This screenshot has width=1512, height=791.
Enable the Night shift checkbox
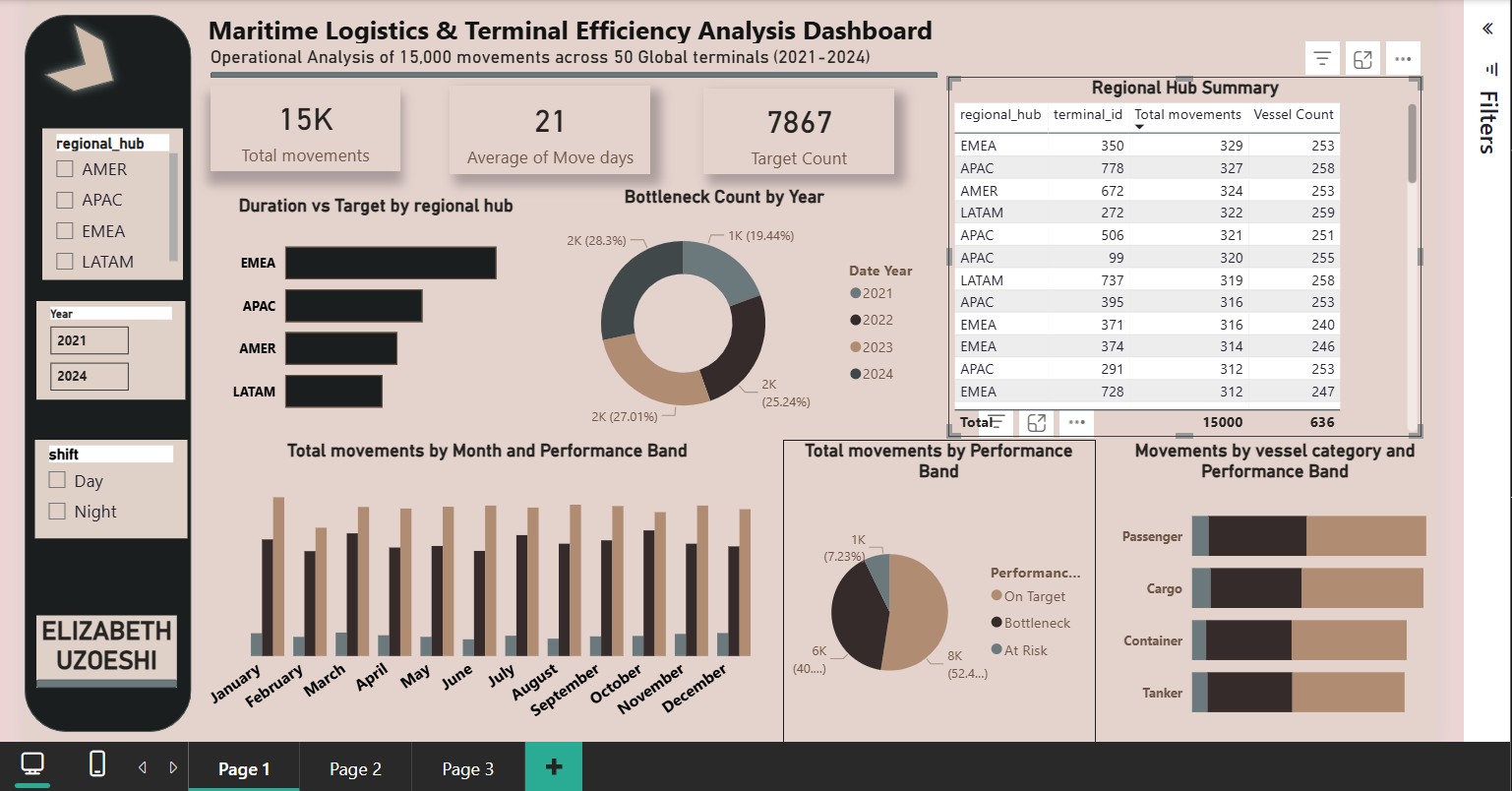click(x=57, y=512)
